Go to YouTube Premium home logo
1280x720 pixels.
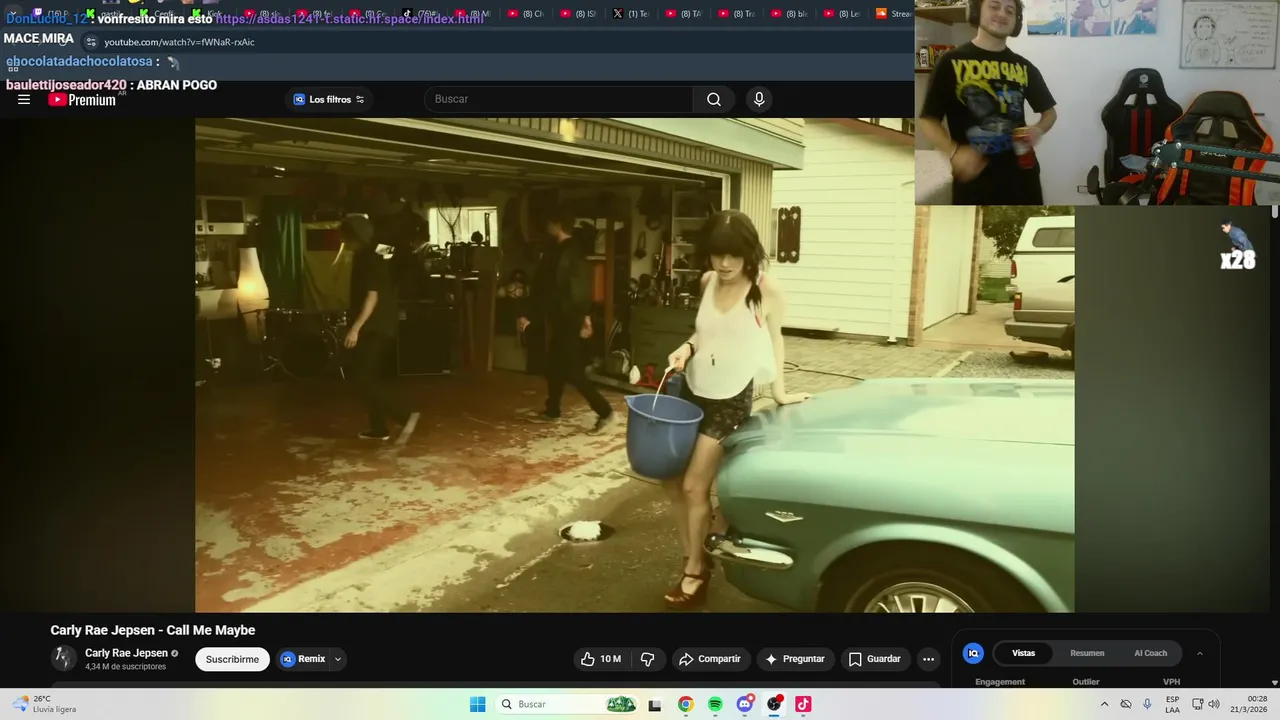(82, 100)
